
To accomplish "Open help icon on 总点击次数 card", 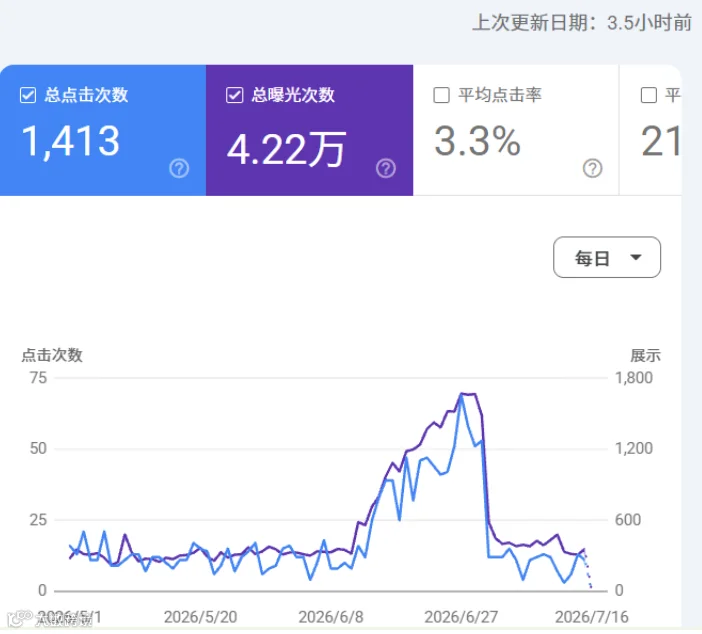I will coord(179,169).
